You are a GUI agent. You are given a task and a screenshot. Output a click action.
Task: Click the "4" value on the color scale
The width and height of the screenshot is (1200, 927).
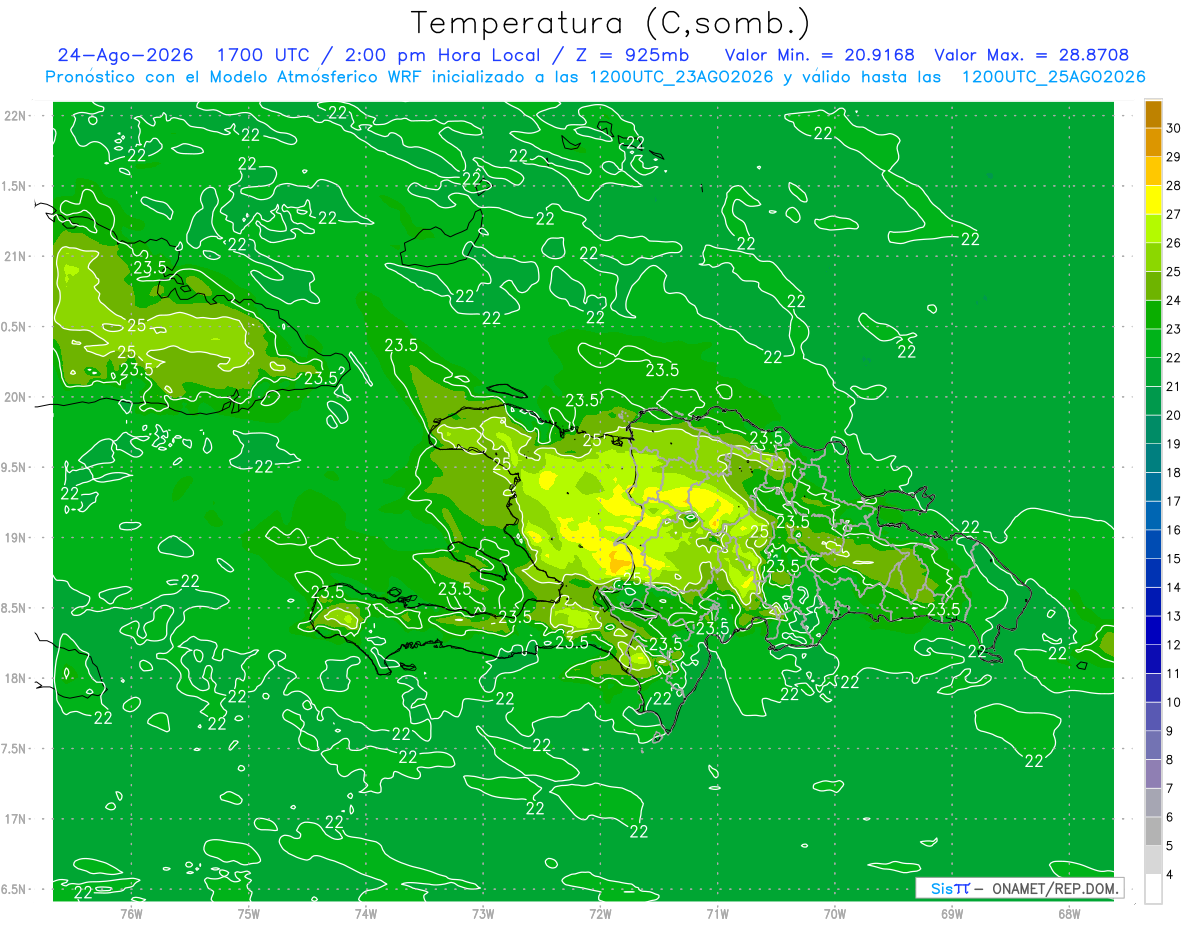1171,875
